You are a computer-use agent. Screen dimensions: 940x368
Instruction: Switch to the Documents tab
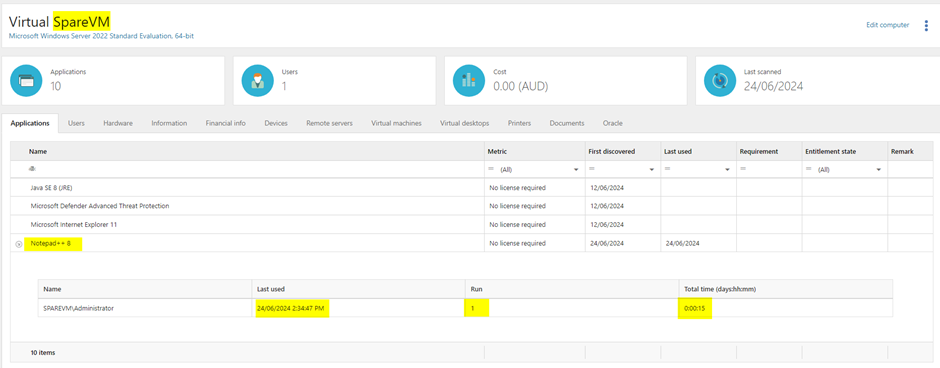pyautogui.click(x=567, y=123)
